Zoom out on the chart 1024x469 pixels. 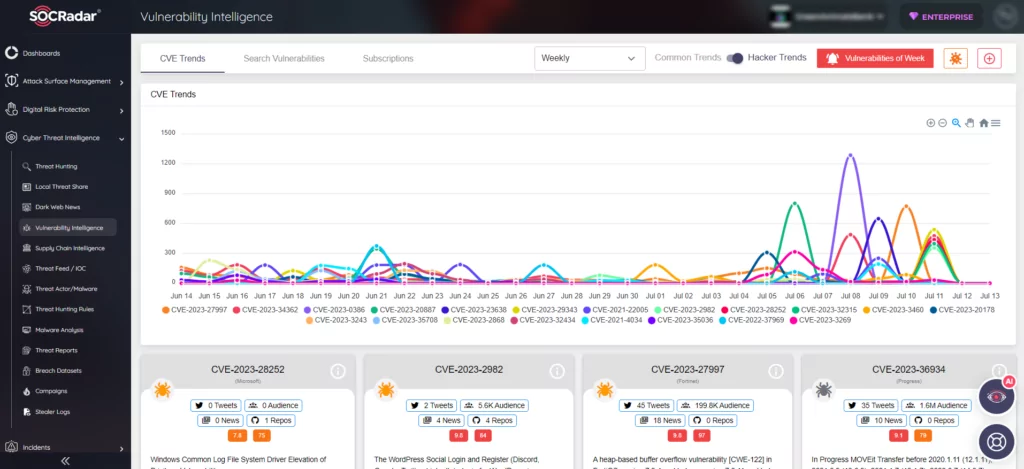point(942,123)
